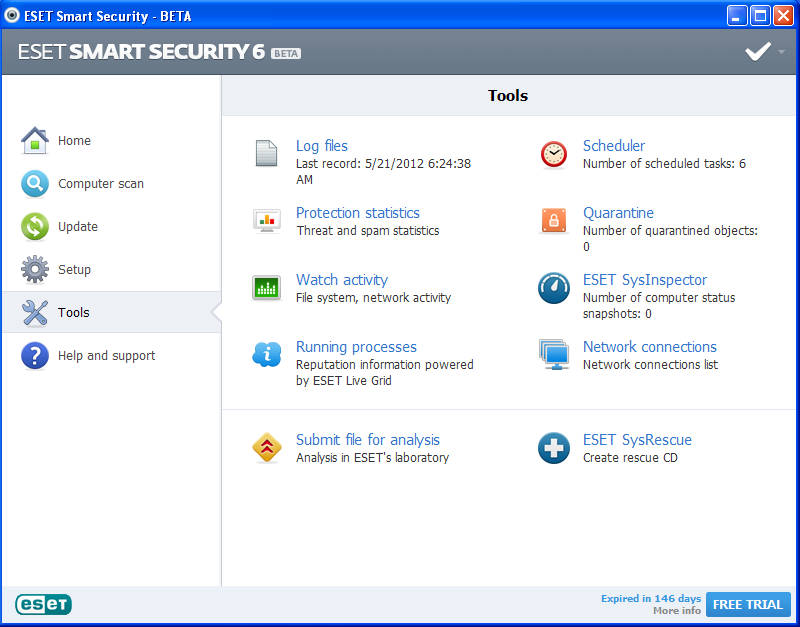Click the Watch activity graph icon
This screenshot has height=627, width=800.
click(x=266, y=288)
